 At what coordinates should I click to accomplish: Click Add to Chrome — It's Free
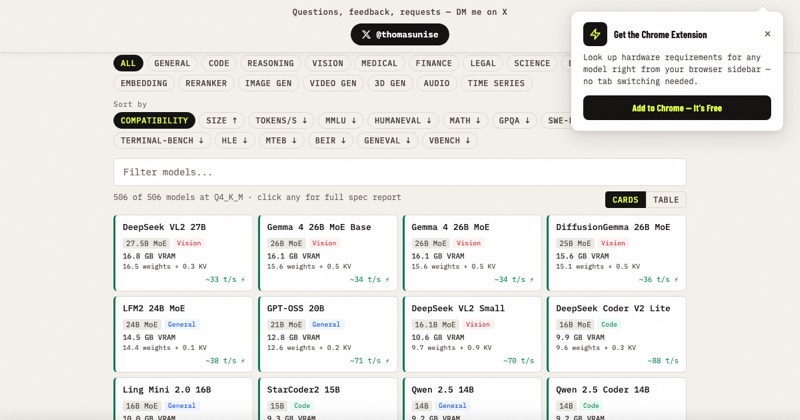pos(677,108)
